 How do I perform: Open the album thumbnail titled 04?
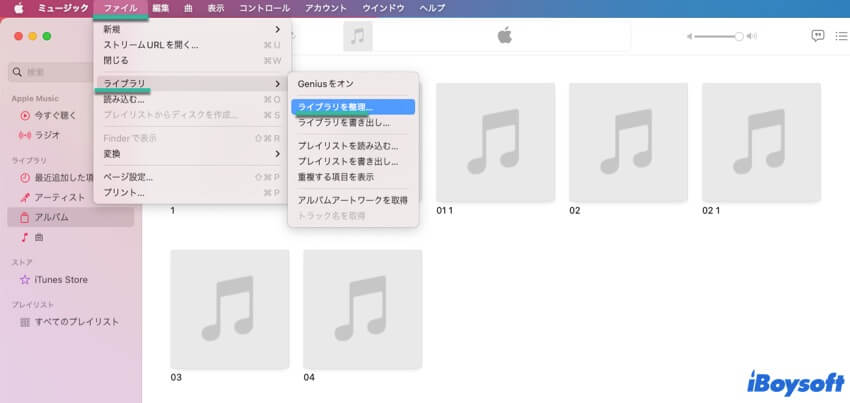point(363,309)
